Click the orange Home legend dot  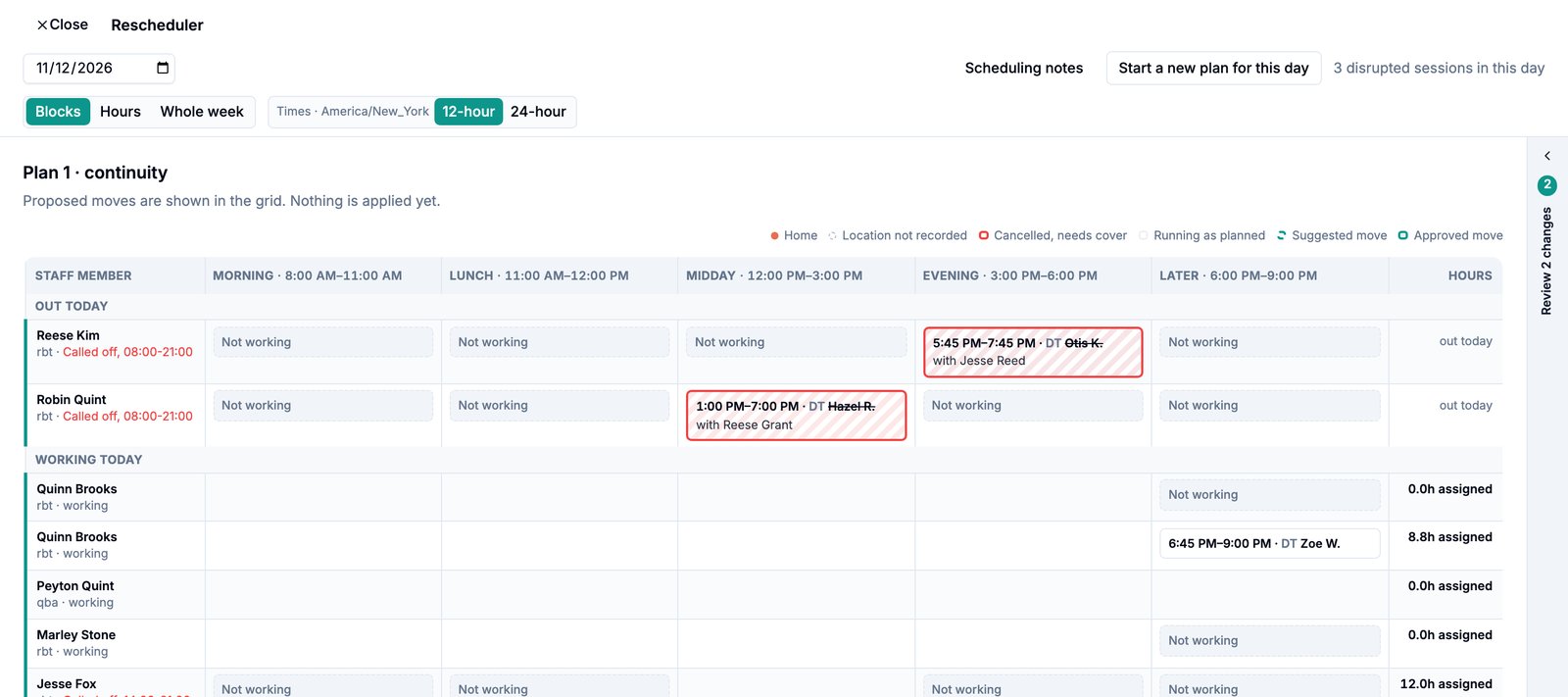coord(774,235)
